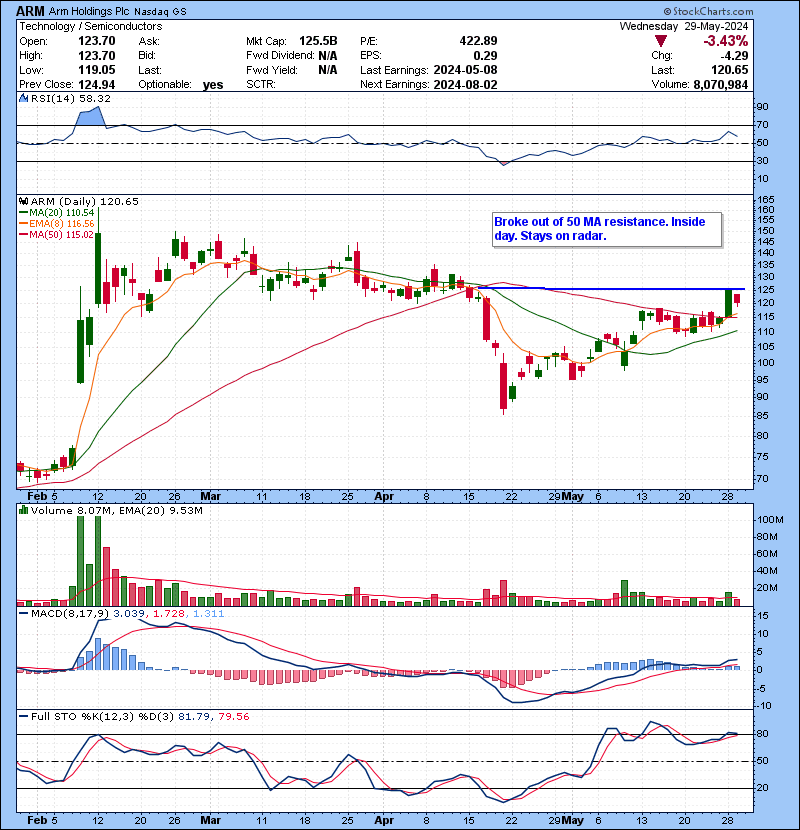Click the red down-triangle price change icon
This screenshot has height=830, width=800.
(660, 41)
